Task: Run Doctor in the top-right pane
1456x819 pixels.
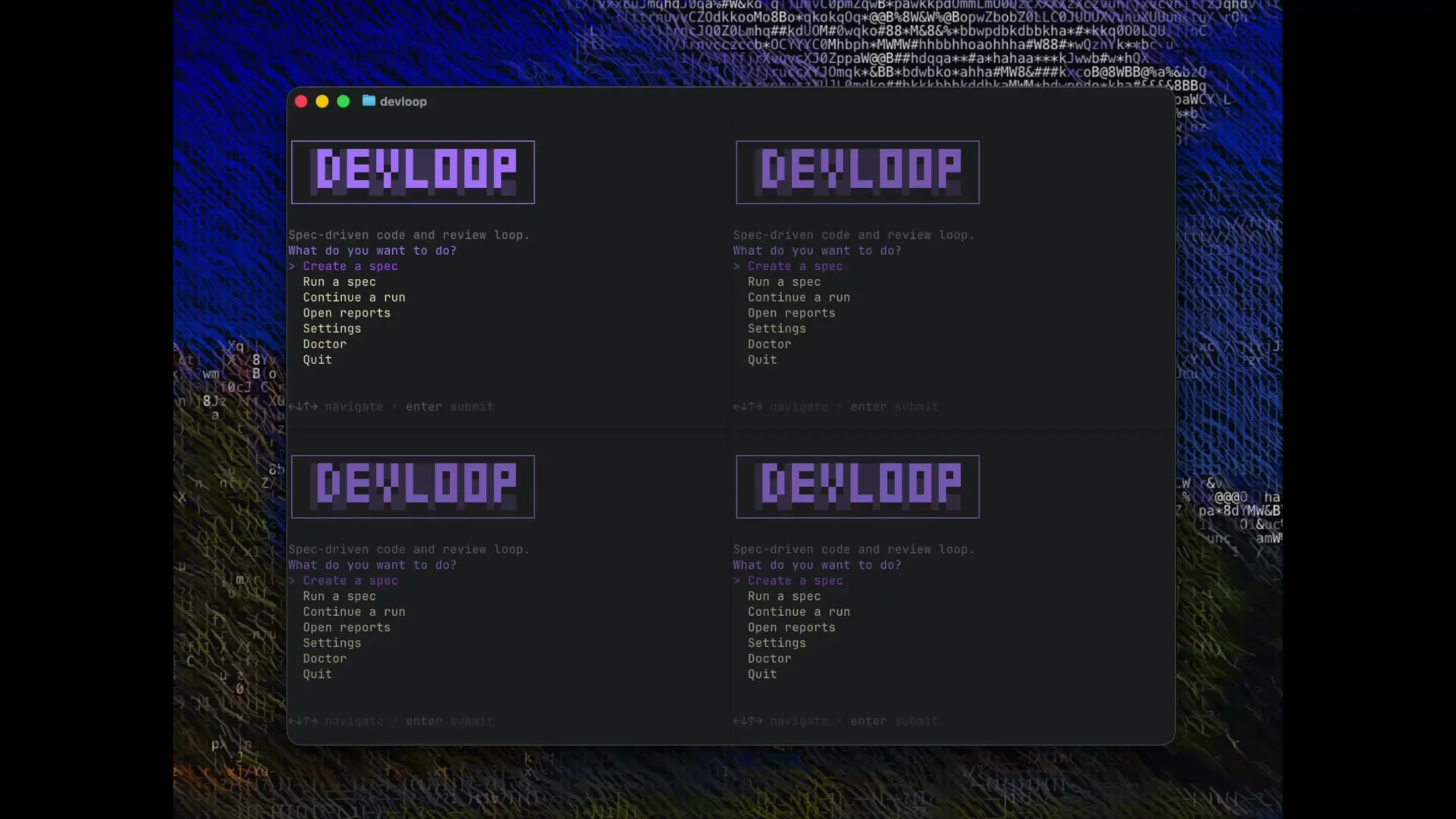Action: (x=770, y=344)
